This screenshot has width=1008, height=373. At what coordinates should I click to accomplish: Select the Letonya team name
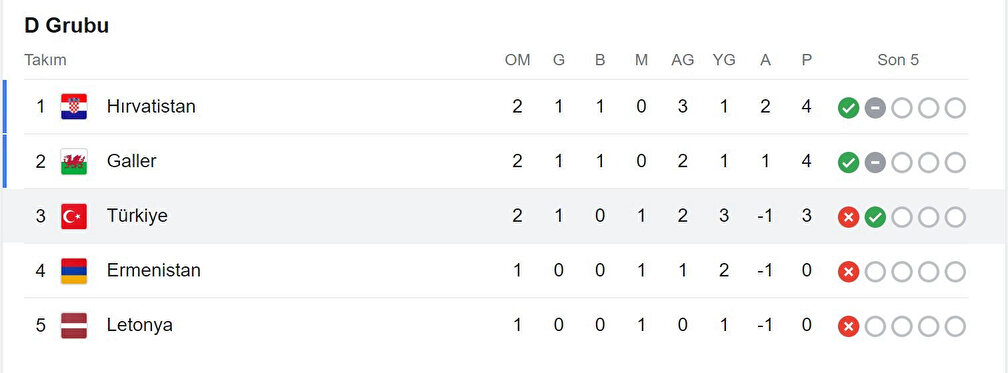[x=140, y=325]
